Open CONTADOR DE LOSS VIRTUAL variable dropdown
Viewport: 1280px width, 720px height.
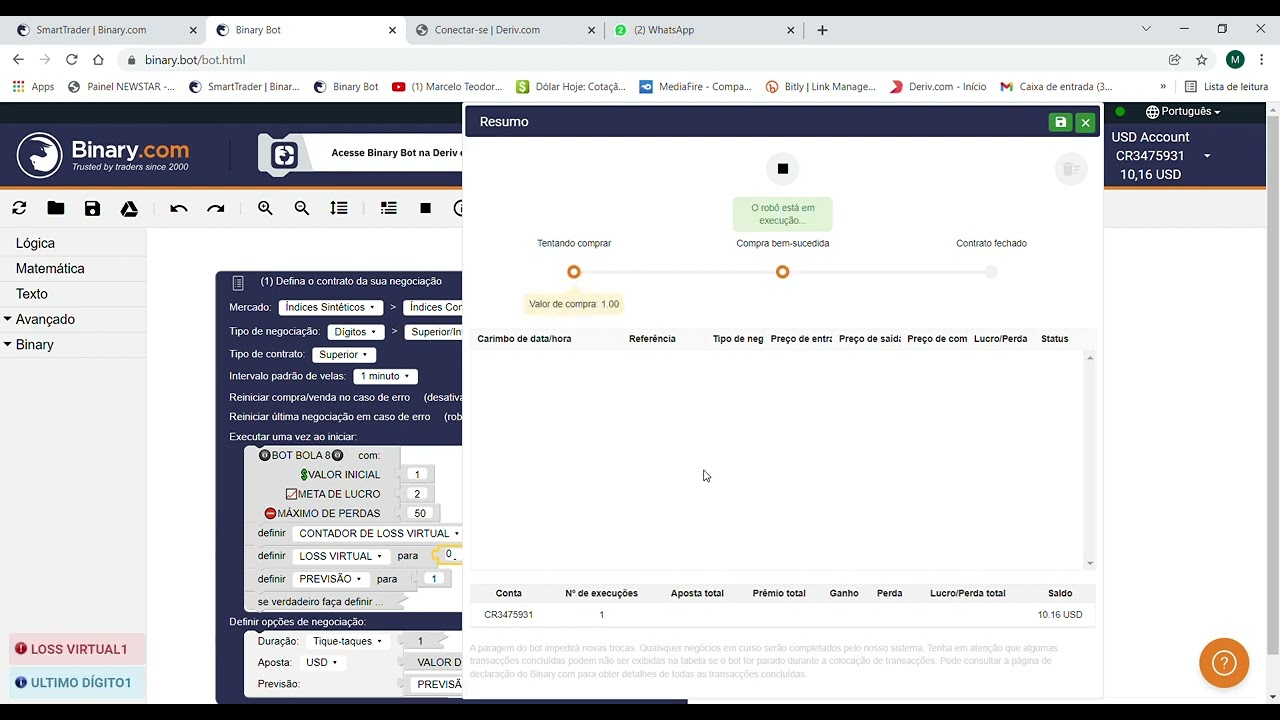[378, 534]
